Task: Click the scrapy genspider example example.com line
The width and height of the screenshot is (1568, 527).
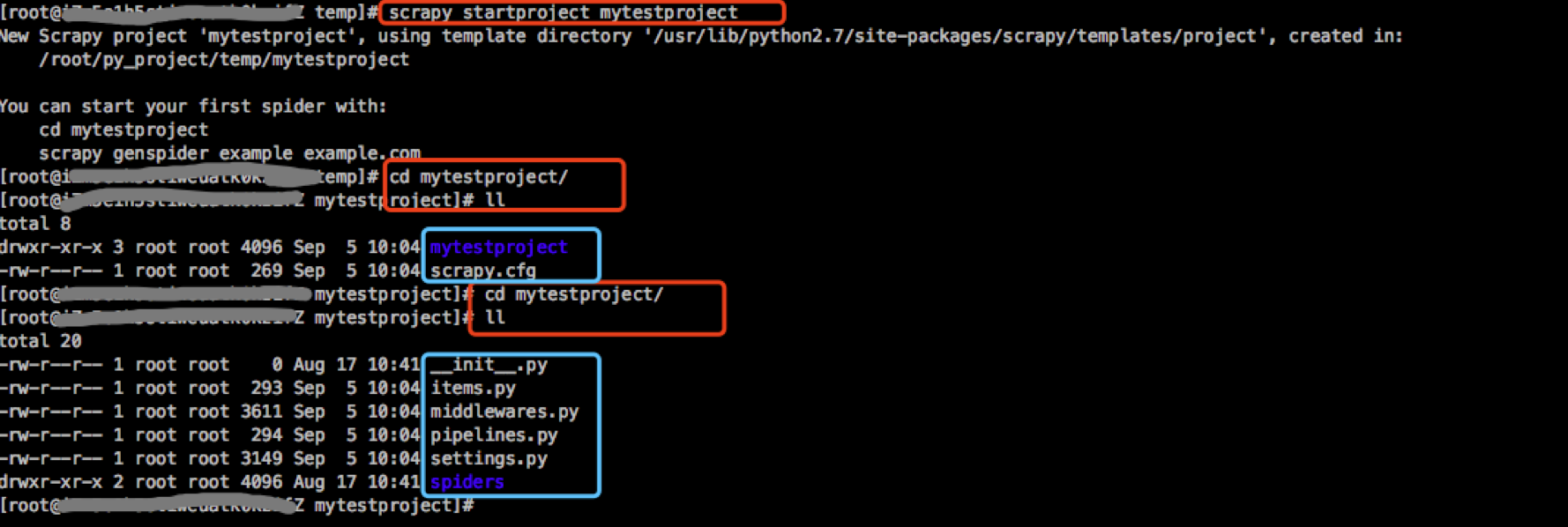Action: click(229, 153)
